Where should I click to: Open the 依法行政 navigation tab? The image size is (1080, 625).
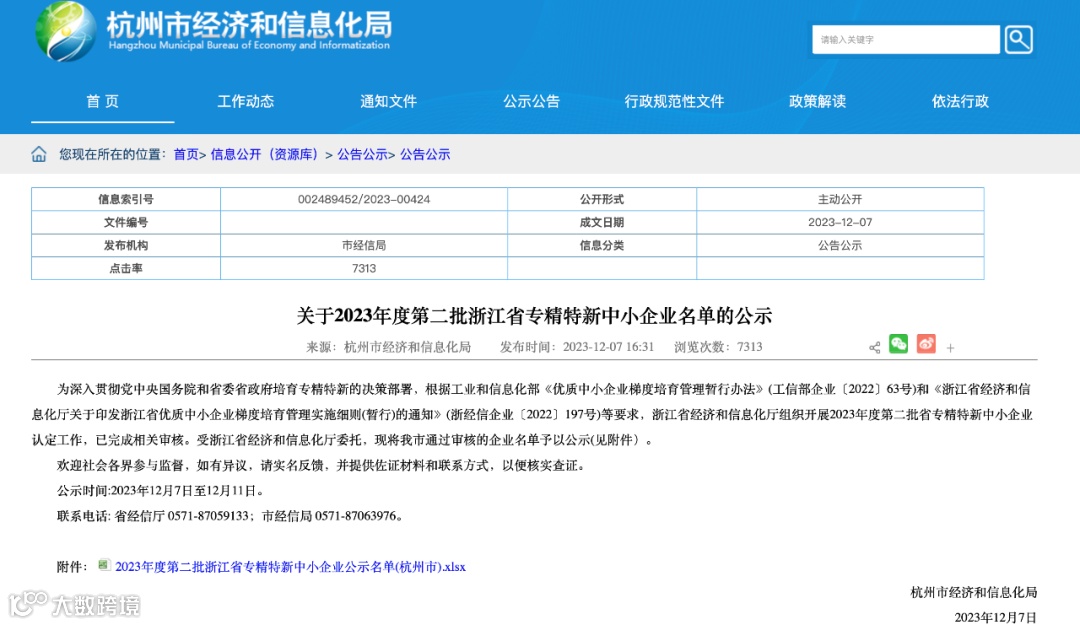coord(960,101)
